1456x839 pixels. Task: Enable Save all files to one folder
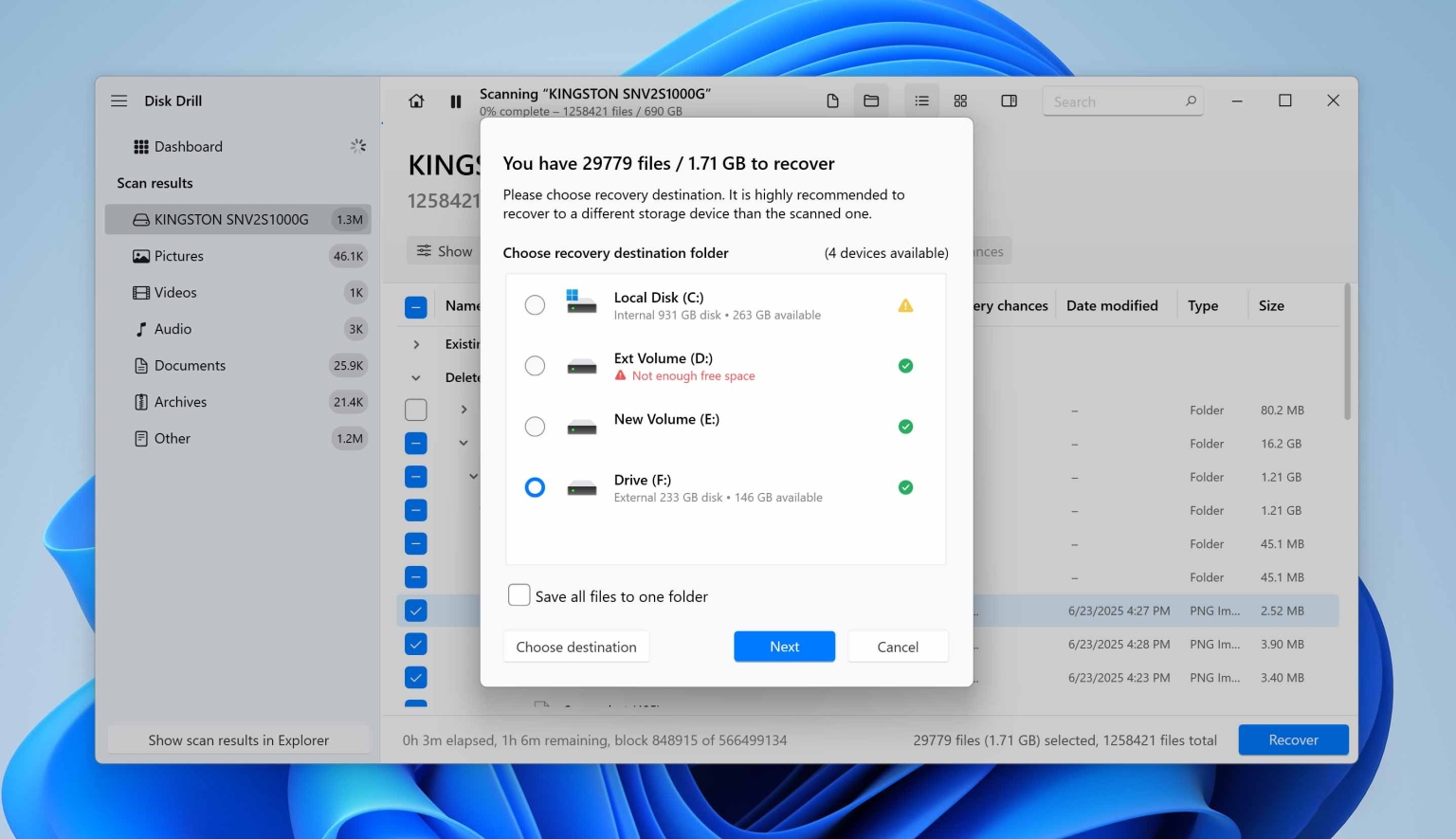pos(519,595)
